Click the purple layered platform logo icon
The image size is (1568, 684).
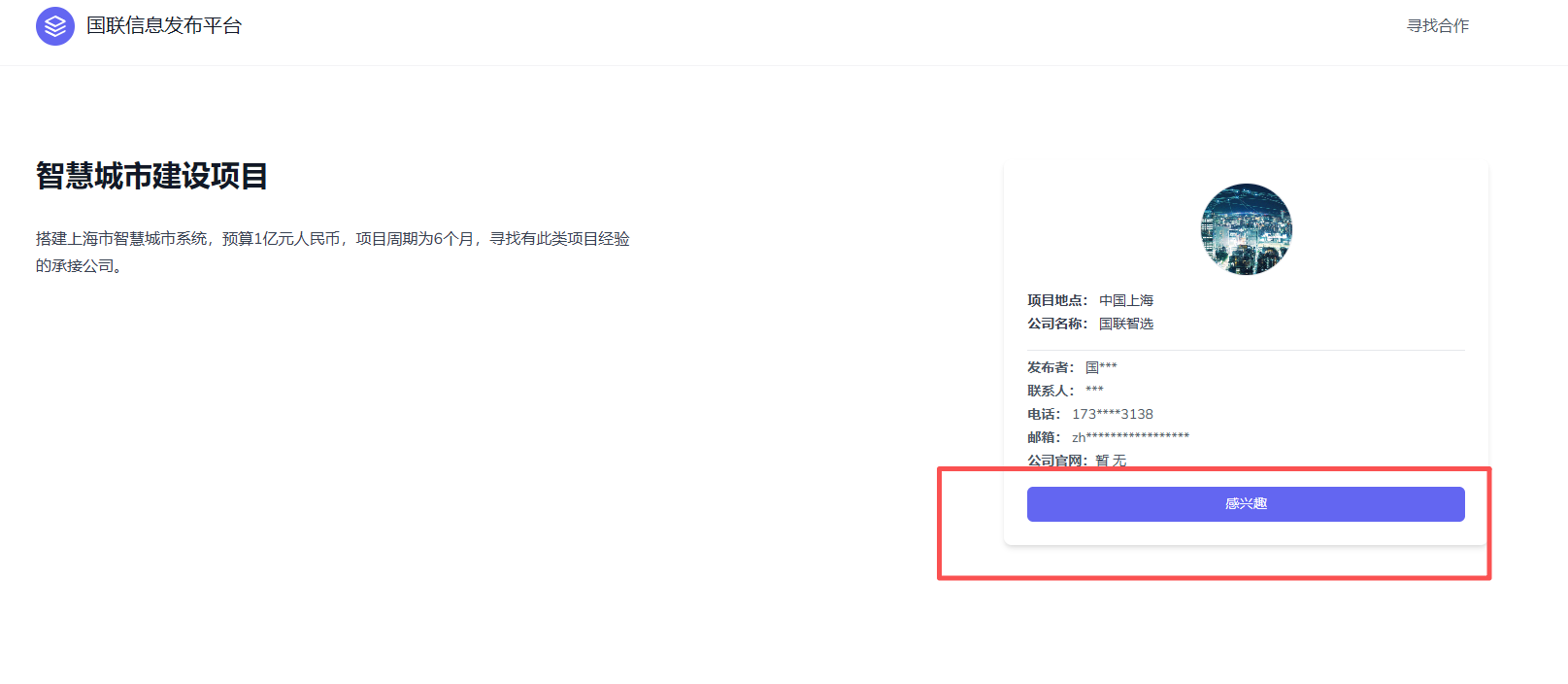pyautogui.click(x=55, y=26)
